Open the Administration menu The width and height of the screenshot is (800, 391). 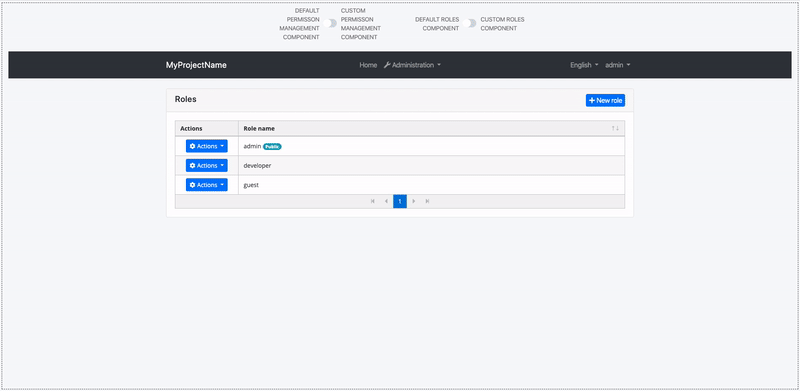pos(412,65)
